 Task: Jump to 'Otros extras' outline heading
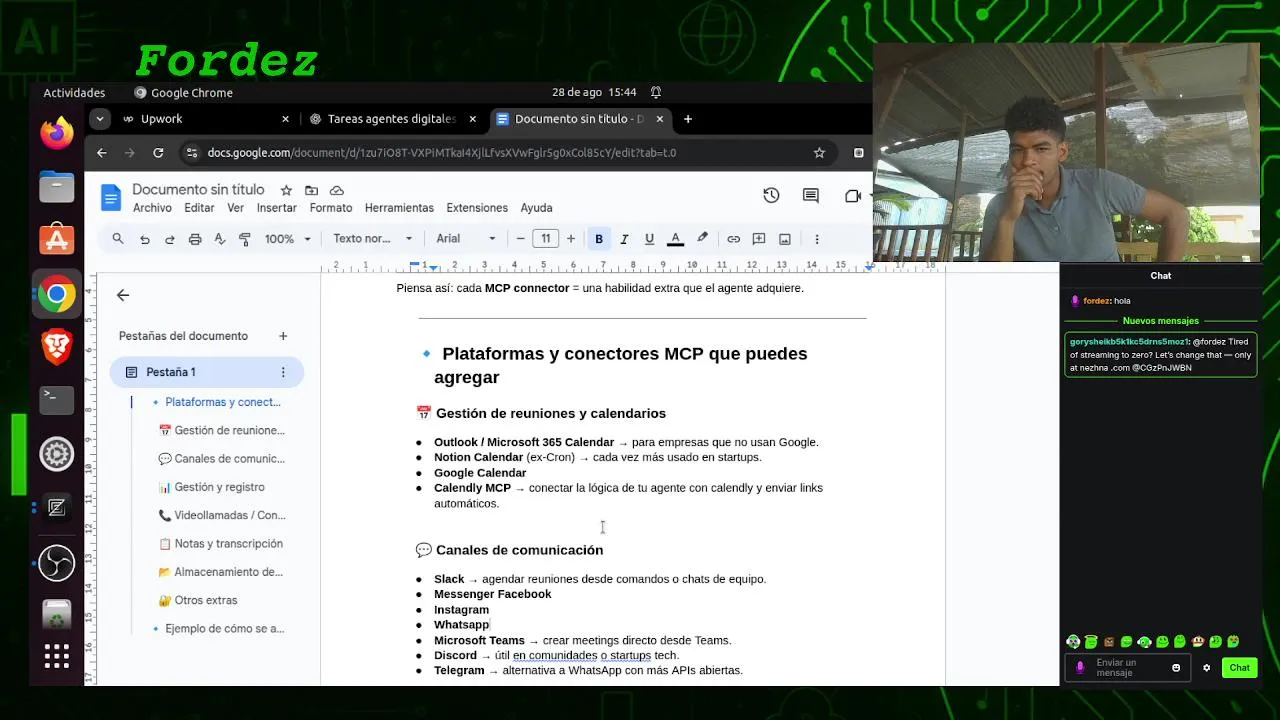pyautogui.click(x=198, y=600)
